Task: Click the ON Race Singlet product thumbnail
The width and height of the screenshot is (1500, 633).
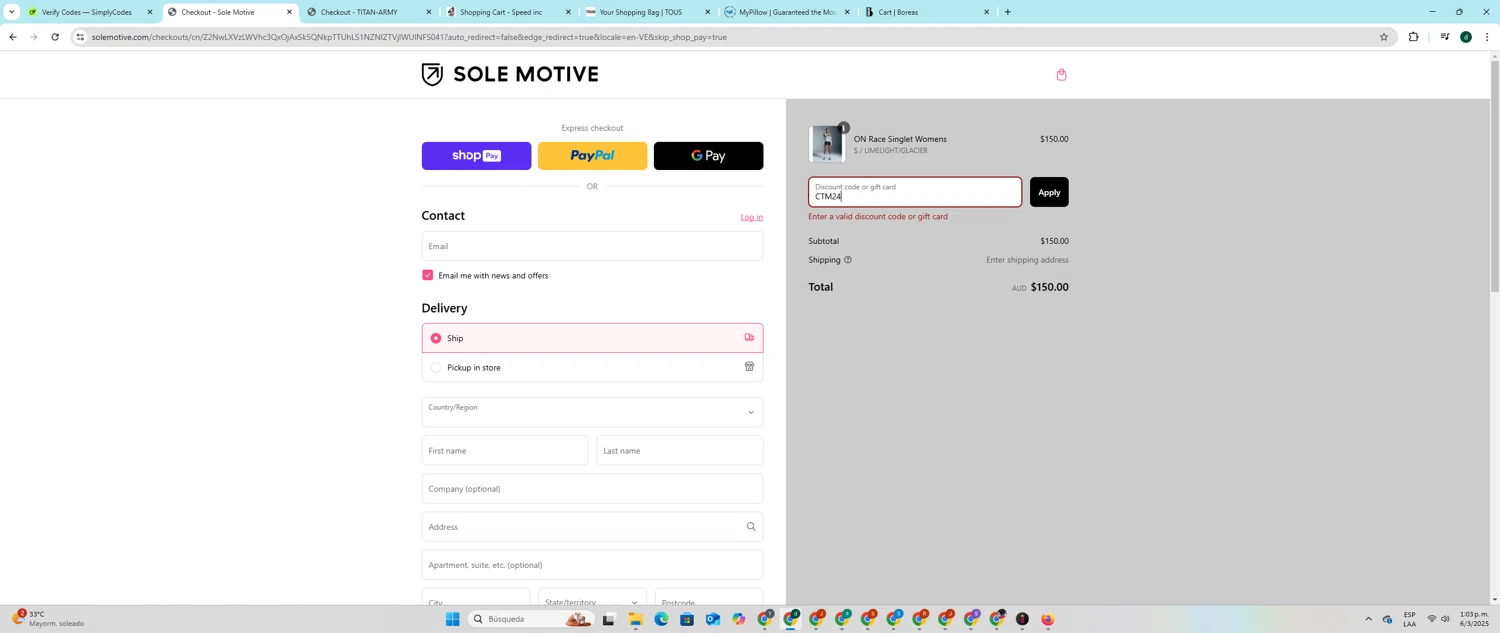Action: (827, 144)
